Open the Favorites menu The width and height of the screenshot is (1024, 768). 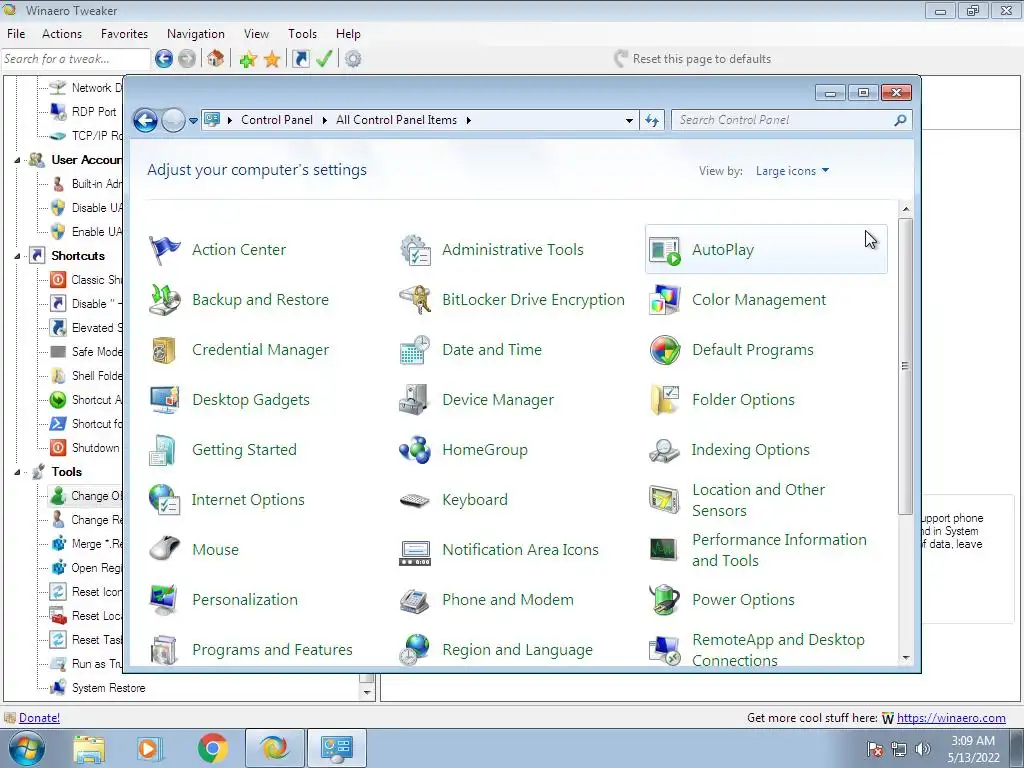point(124,34)
